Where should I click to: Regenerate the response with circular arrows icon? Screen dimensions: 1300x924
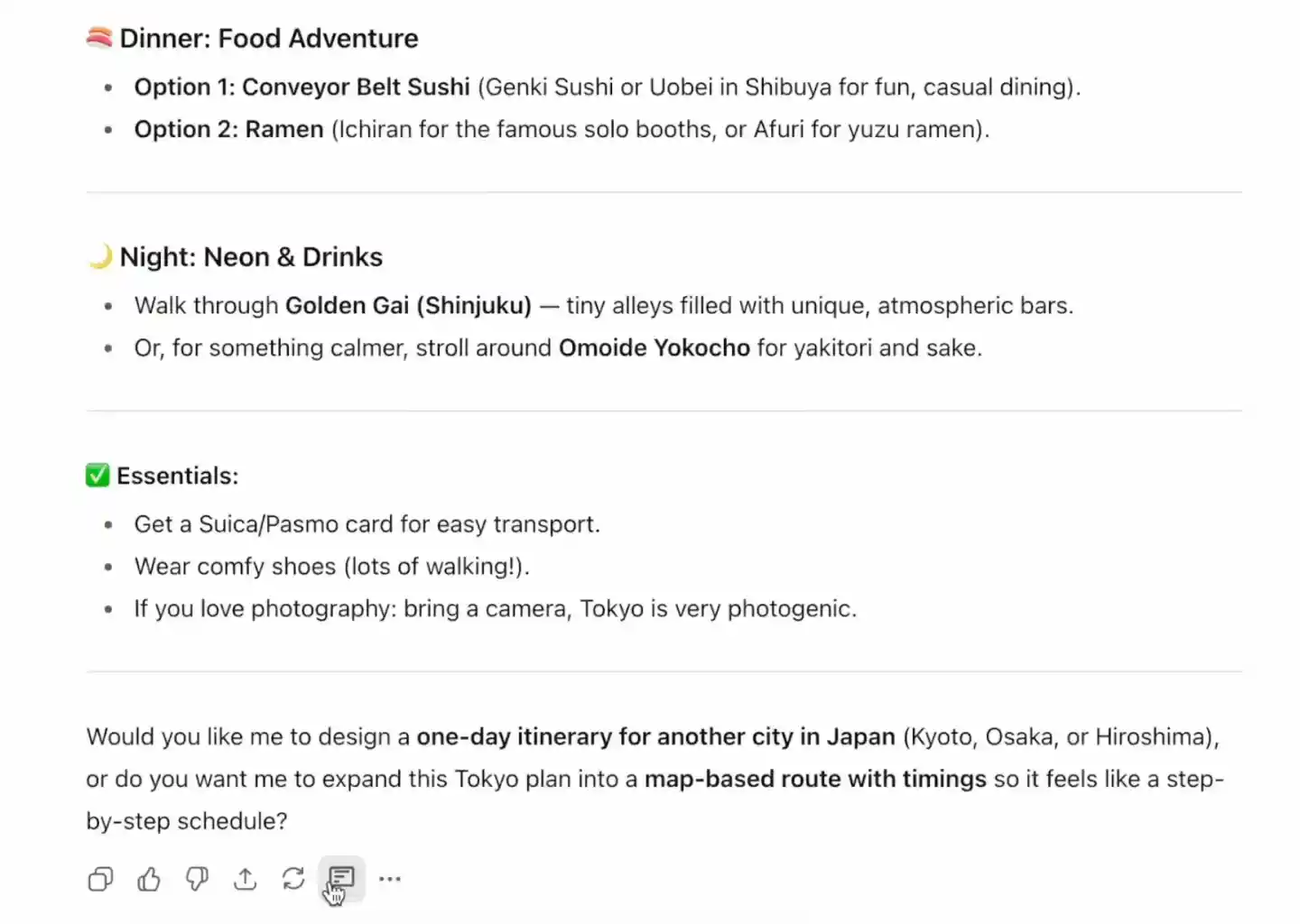(x=293, y=879)
